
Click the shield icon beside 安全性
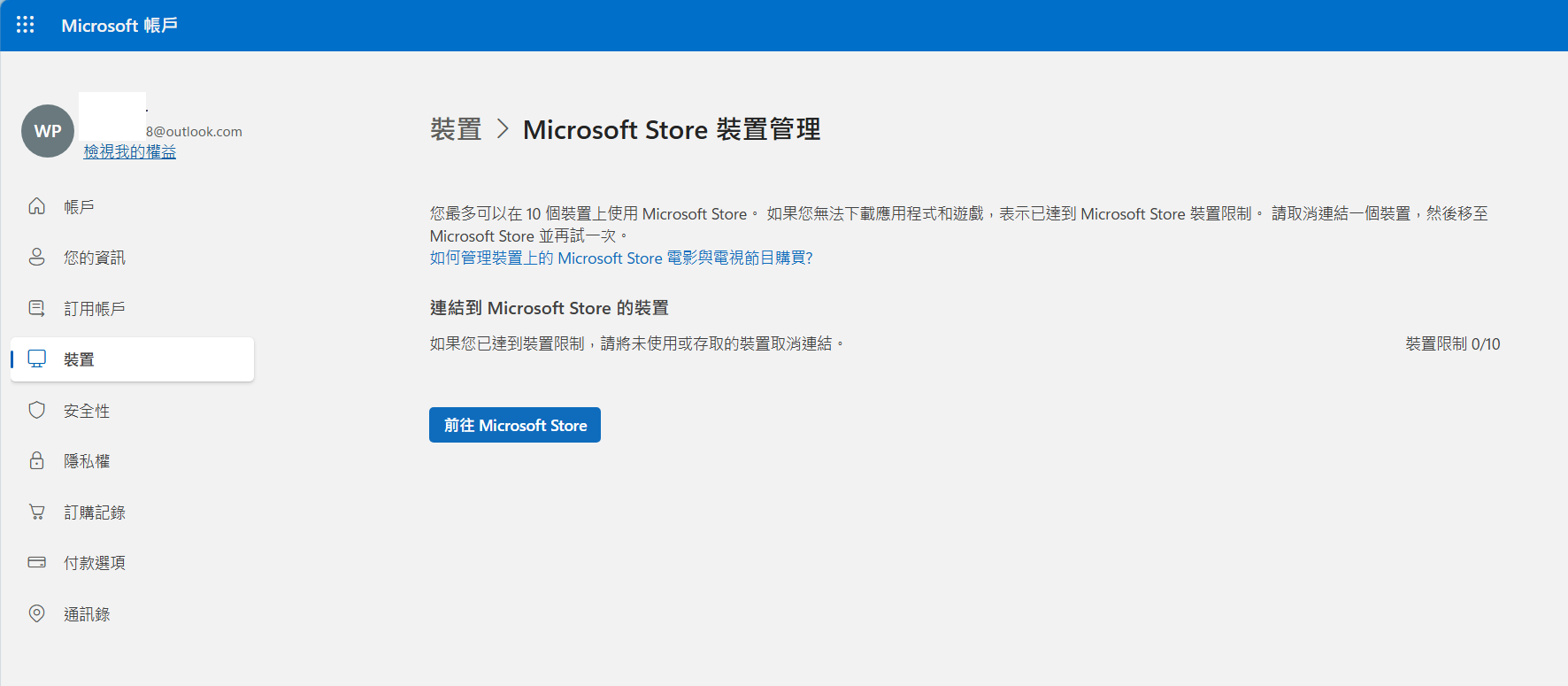click(x=36, y=410)
